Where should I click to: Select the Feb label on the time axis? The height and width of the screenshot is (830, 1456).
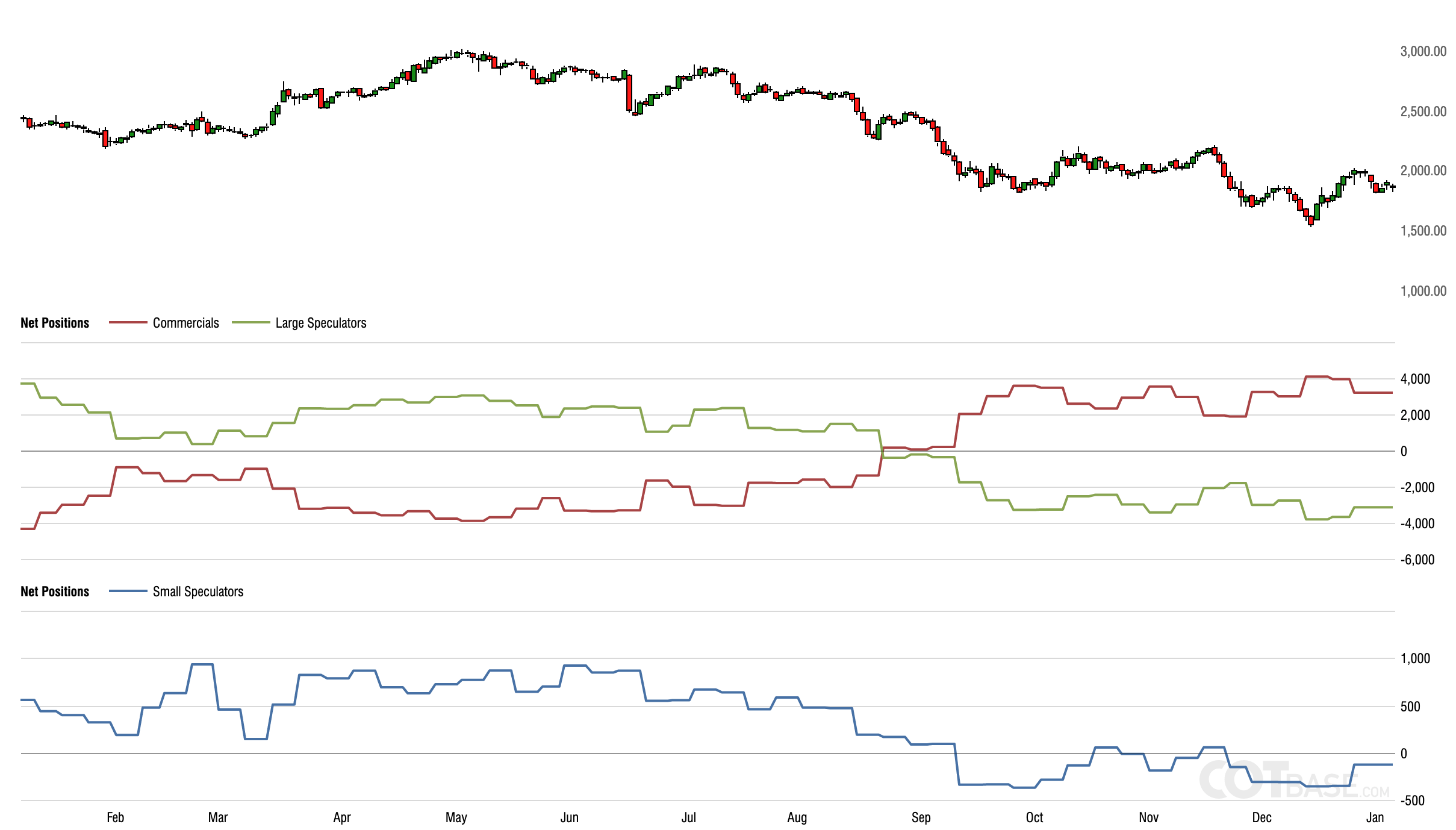(115, 817)
